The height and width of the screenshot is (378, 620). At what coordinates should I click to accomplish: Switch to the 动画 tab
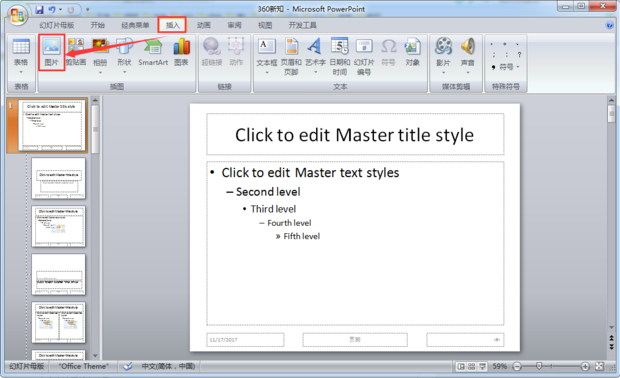point(204,25)
